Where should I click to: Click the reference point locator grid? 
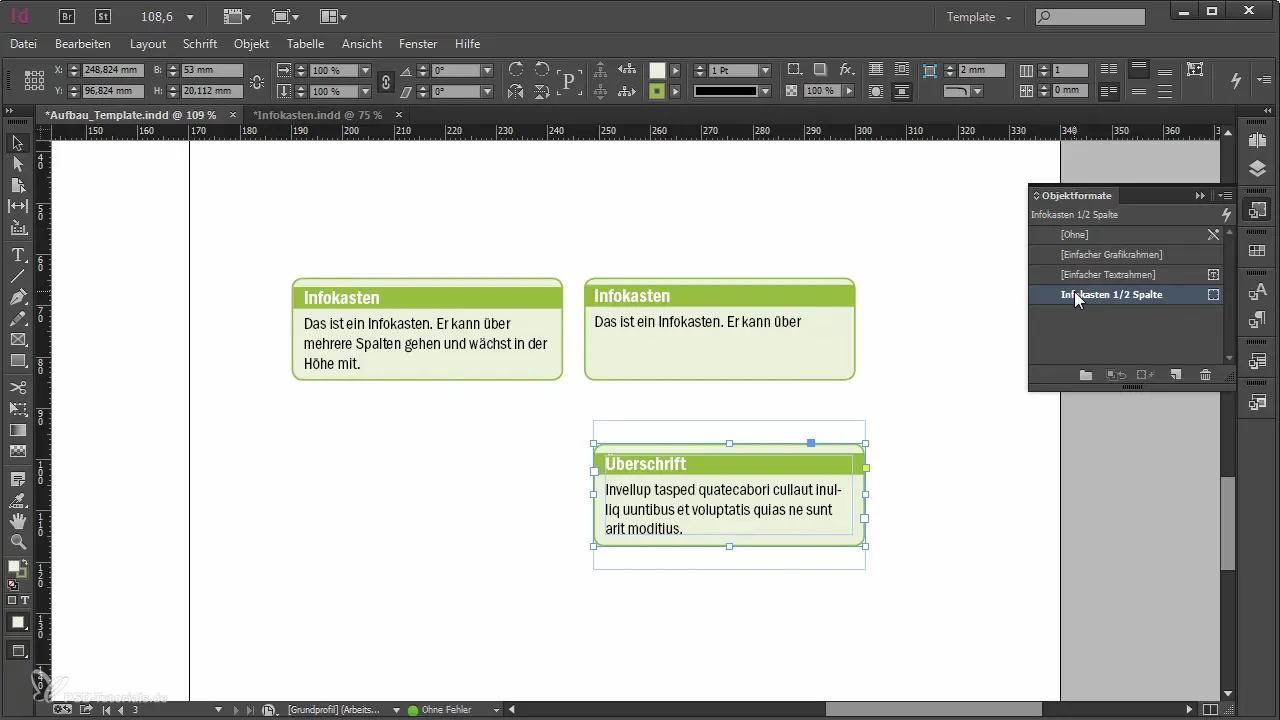(x=34, y=80)
